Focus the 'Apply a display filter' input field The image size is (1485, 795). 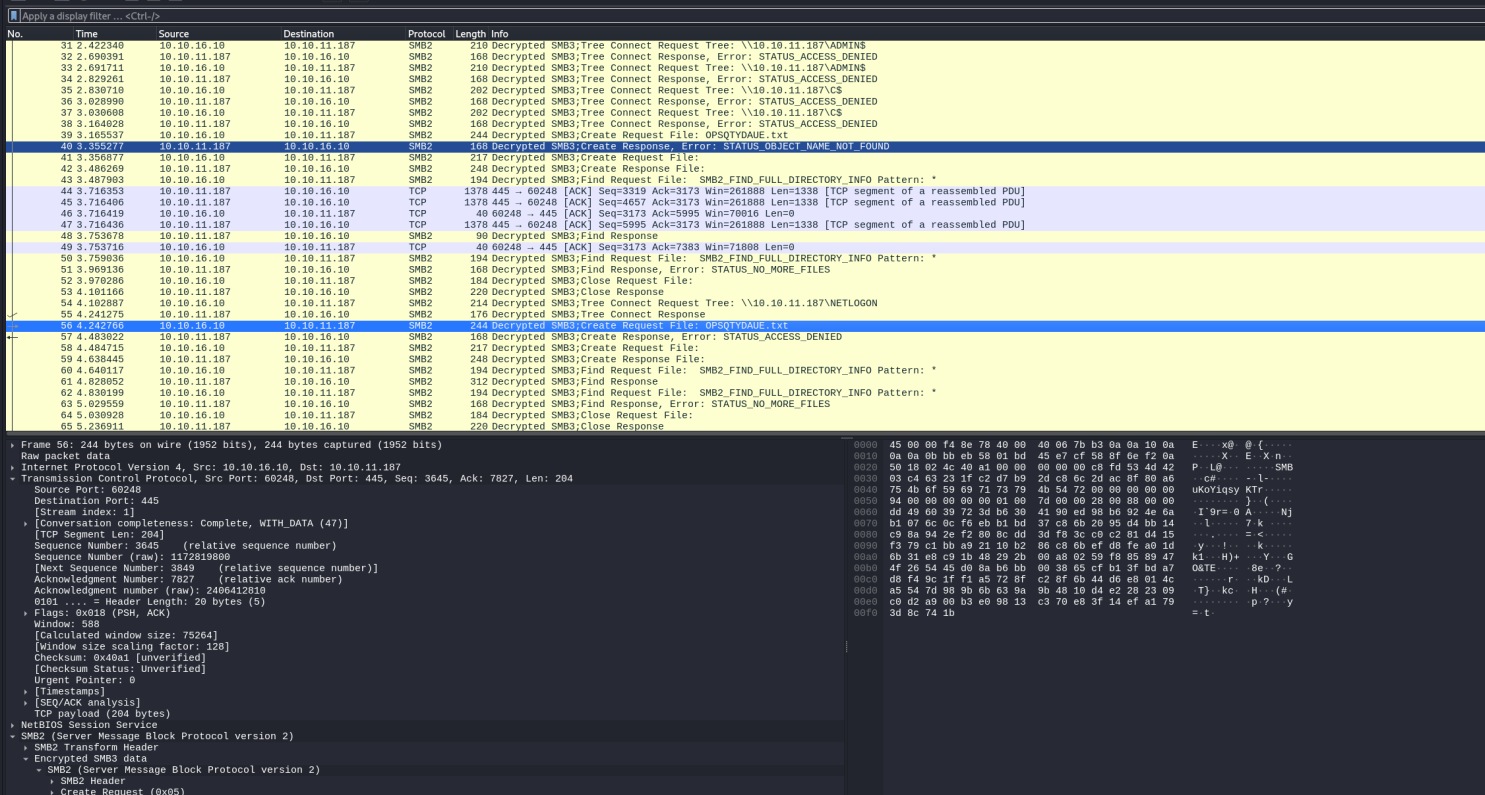click(750, 16)
